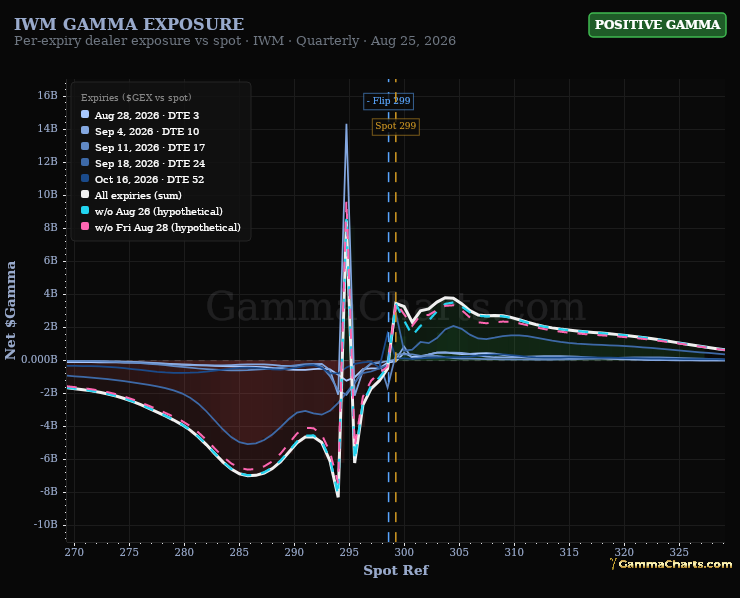
Task: Click the 'Net $Gamma' y-axis title
Action: tap(10, 310)
